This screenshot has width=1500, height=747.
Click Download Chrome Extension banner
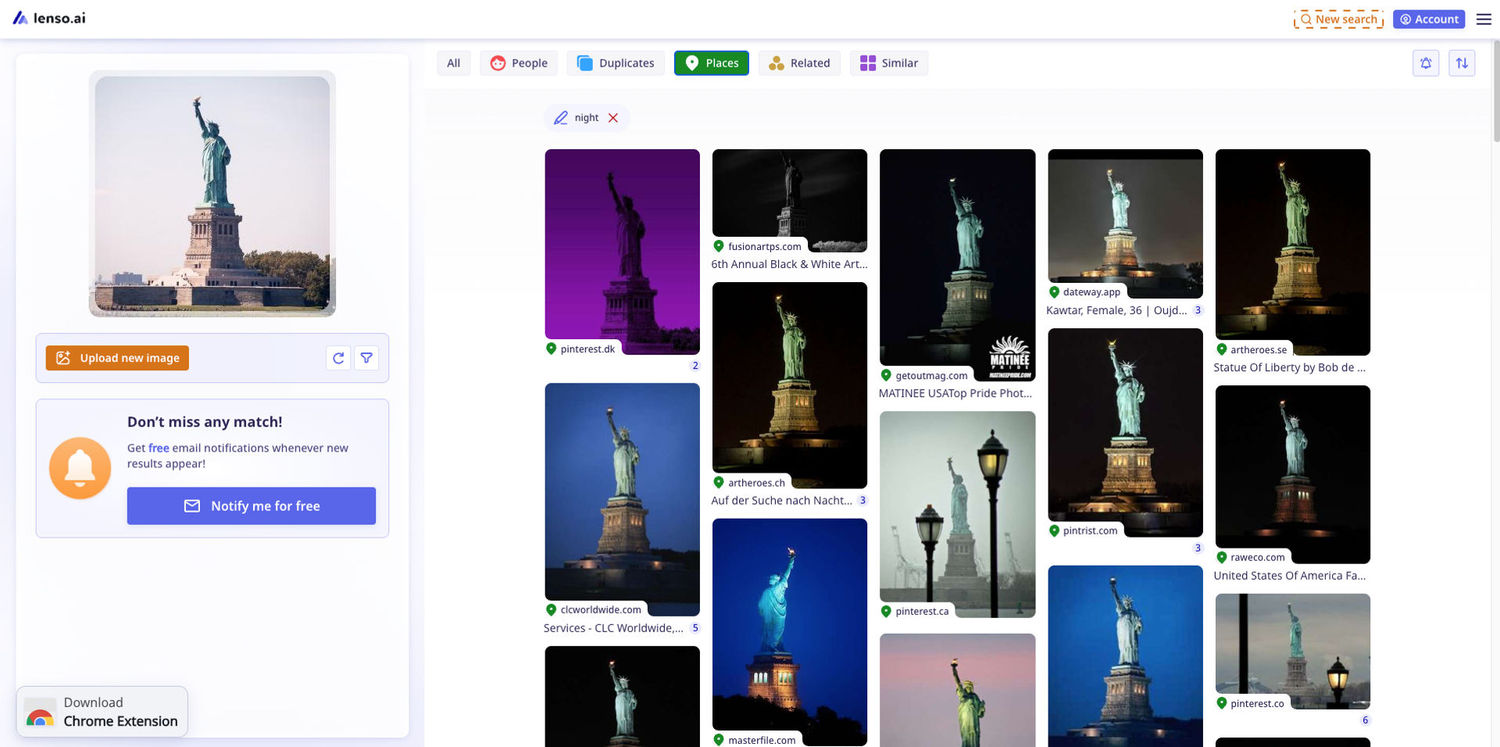(x=102, y=712)
